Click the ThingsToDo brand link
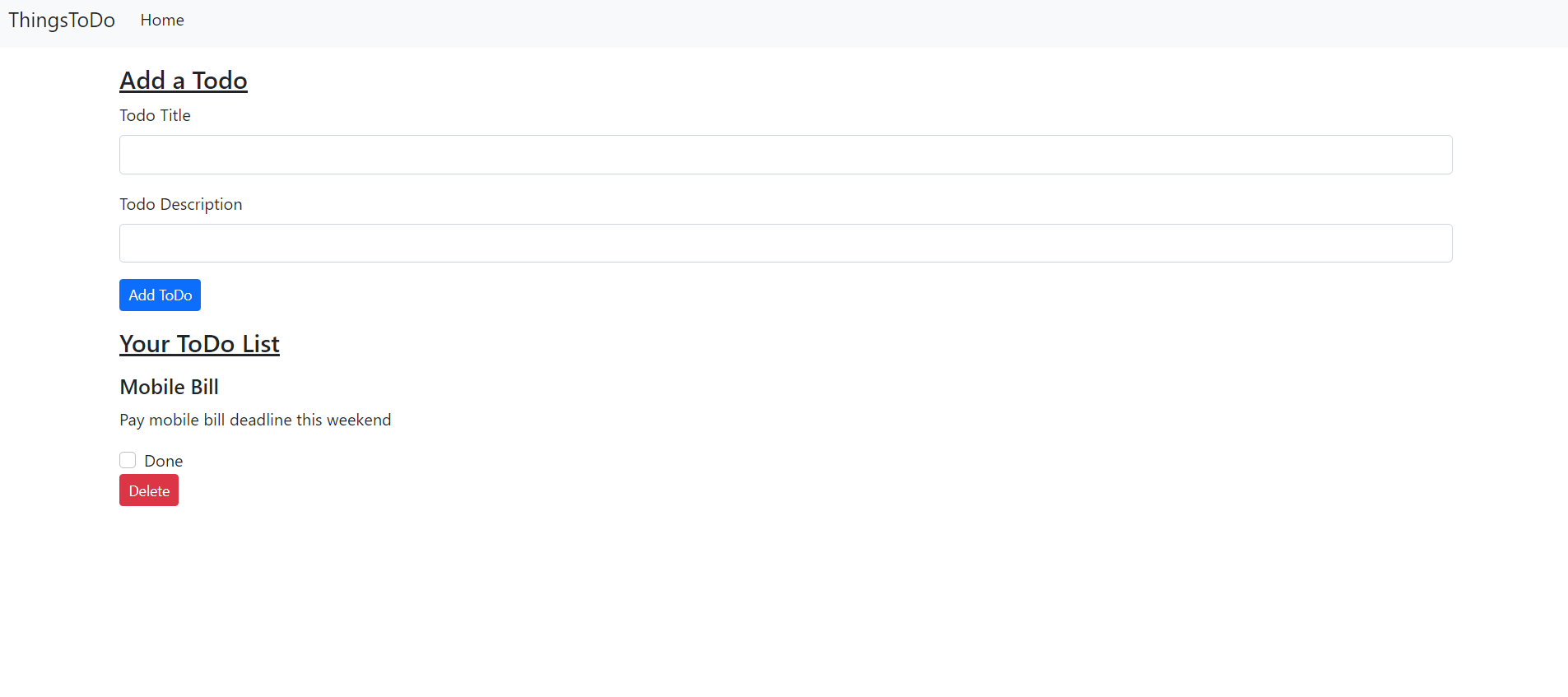The image size is (1568, 697). coord(61,20)
